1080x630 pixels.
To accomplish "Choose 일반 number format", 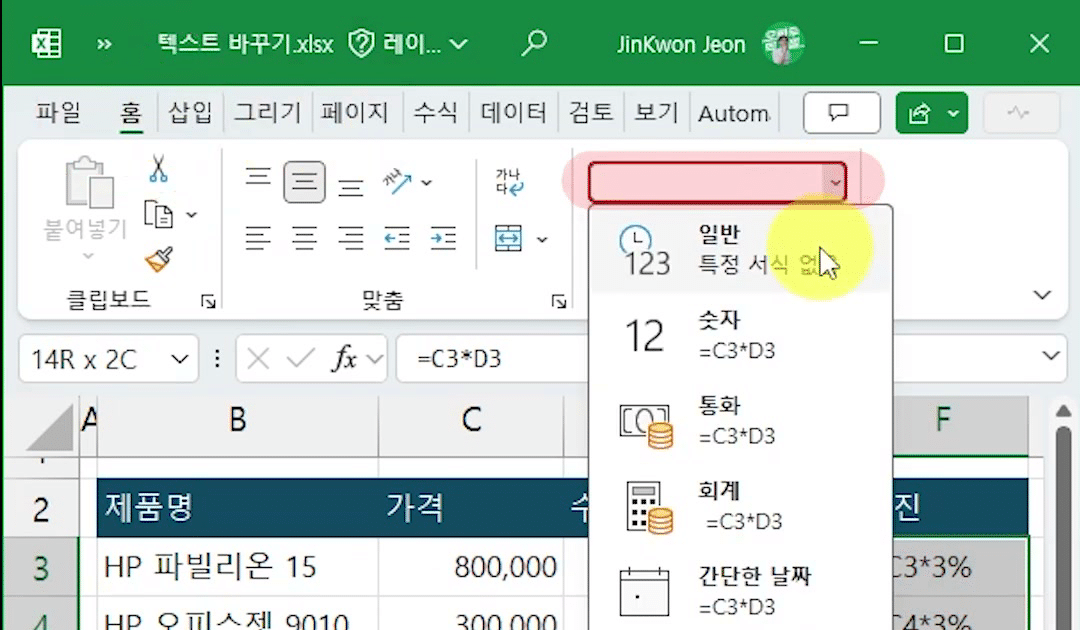I will [740, 249].
